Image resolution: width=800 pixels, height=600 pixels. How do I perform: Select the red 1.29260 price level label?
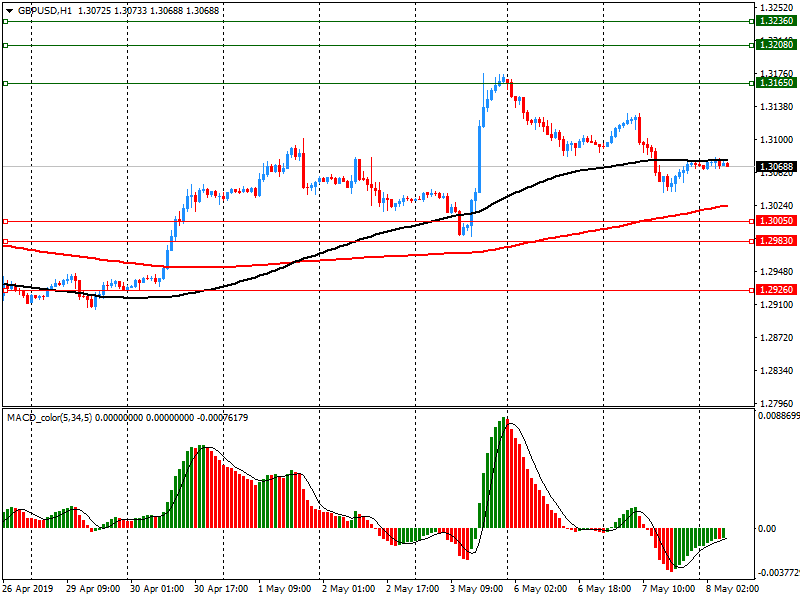[x=776, y=290]
